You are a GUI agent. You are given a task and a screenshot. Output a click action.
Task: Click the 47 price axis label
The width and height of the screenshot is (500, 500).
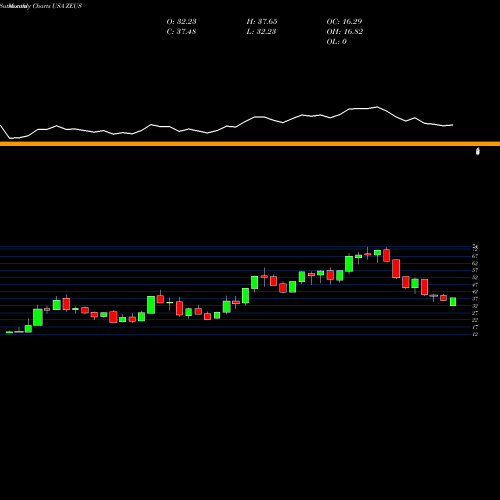point(475,285)
